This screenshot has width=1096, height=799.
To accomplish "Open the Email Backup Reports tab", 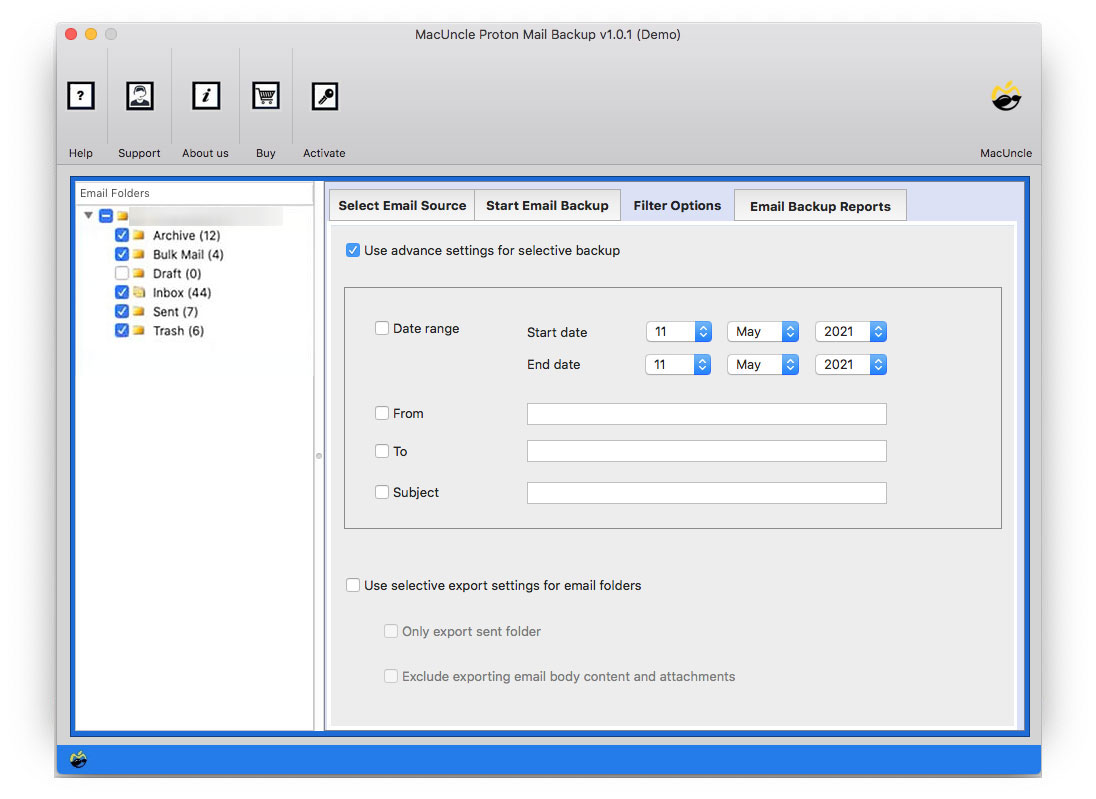I will [820, 206].
